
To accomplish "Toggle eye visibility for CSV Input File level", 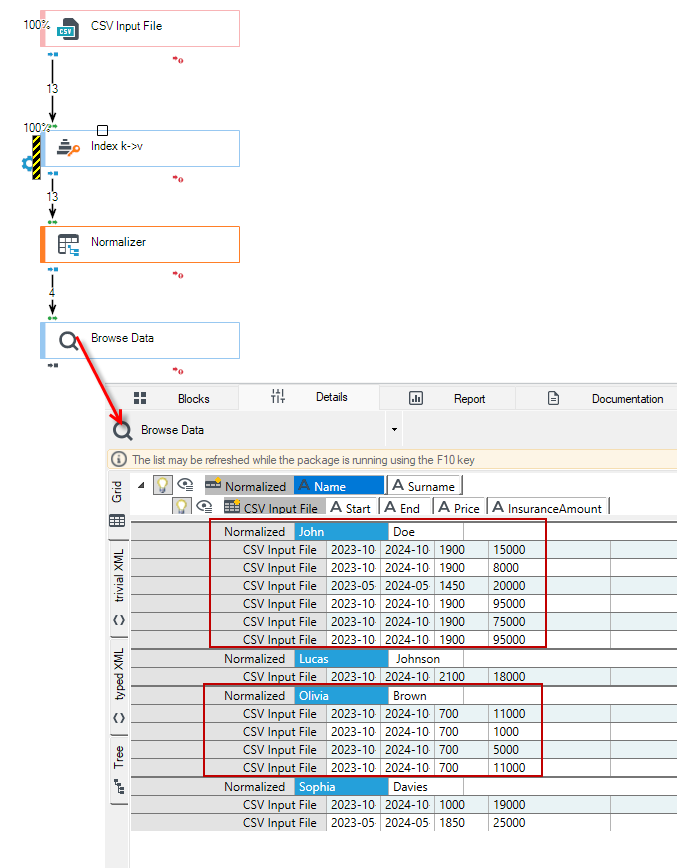I will pyautogui.click(x=204, y=506).
